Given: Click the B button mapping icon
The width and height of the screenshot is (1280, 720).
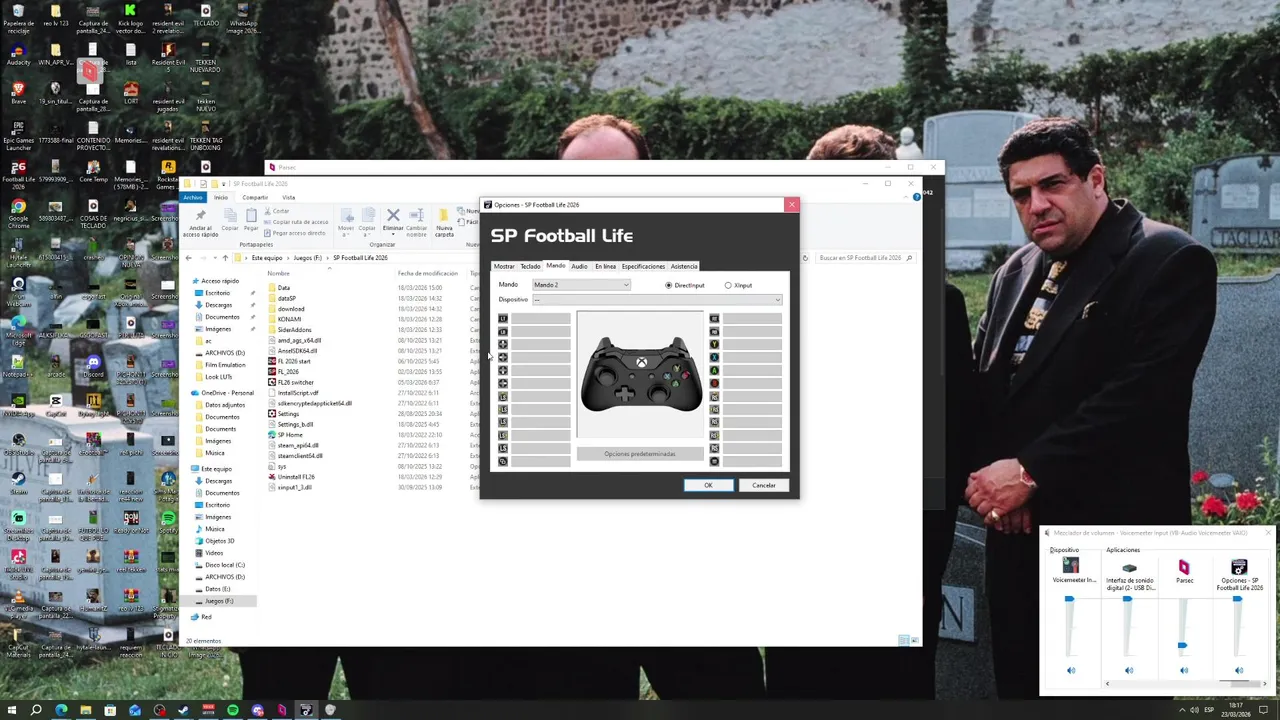Looking at the screenshot, I should coord(715,383).
